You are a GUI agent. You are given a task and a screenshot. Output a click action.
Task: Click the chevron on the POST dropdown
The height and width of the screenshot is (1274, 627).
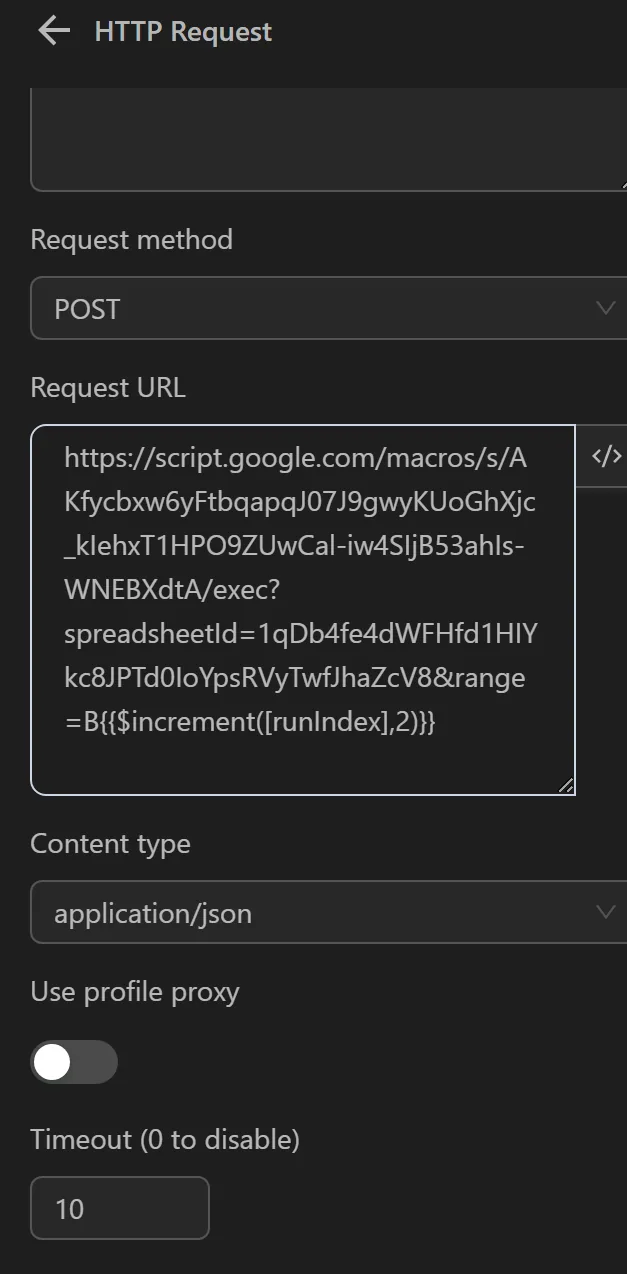tap(604, 308)
